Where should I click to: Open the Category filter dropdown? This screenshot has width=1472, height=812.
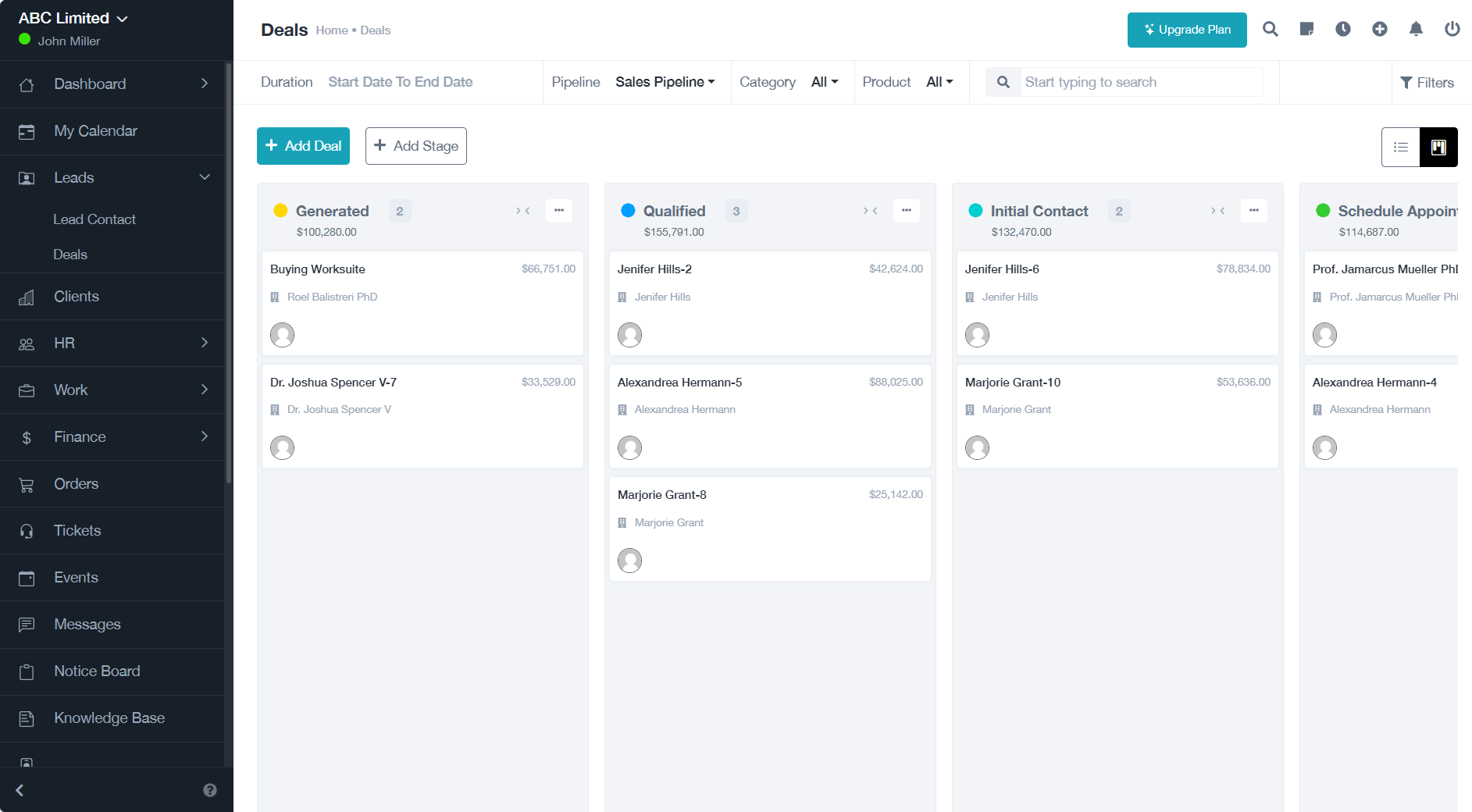tap(824, 82)
